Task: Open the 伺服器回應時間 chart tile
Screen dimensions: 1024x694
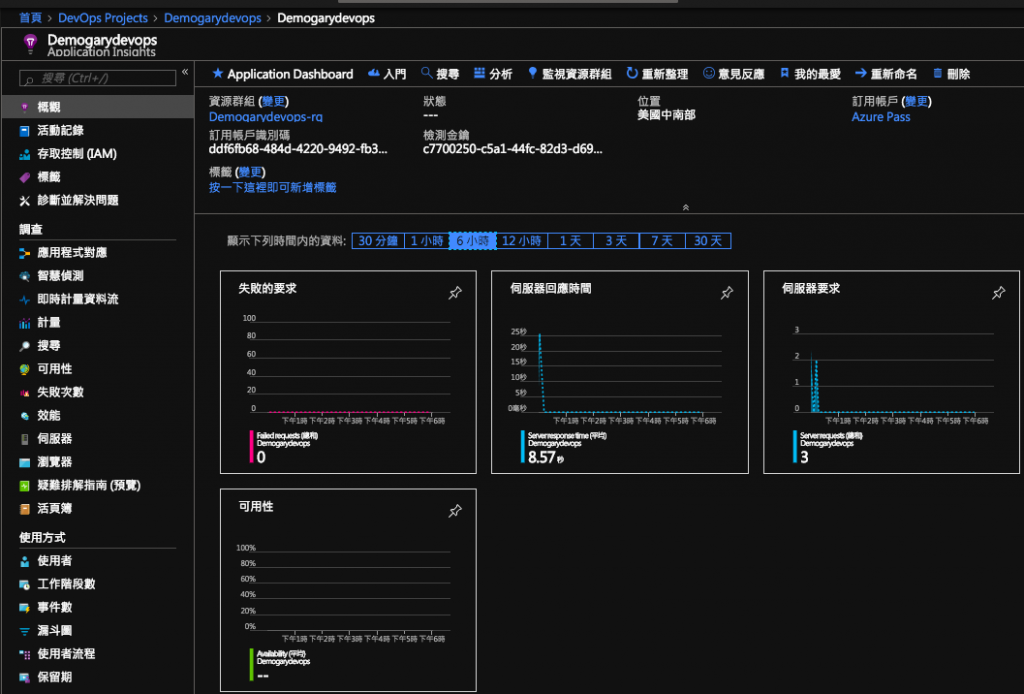Action: tap(620, 372)
